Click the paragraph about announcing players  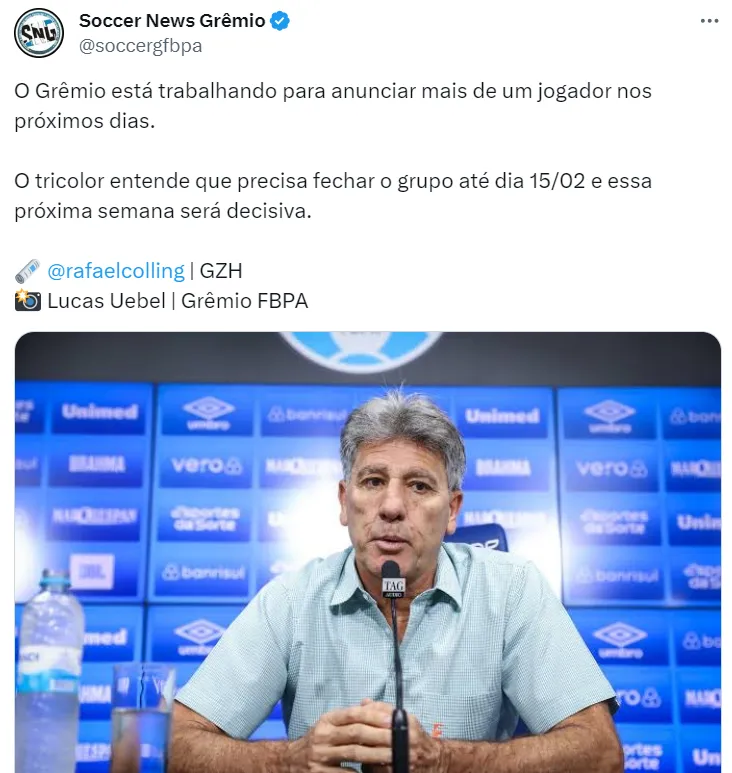333,106
